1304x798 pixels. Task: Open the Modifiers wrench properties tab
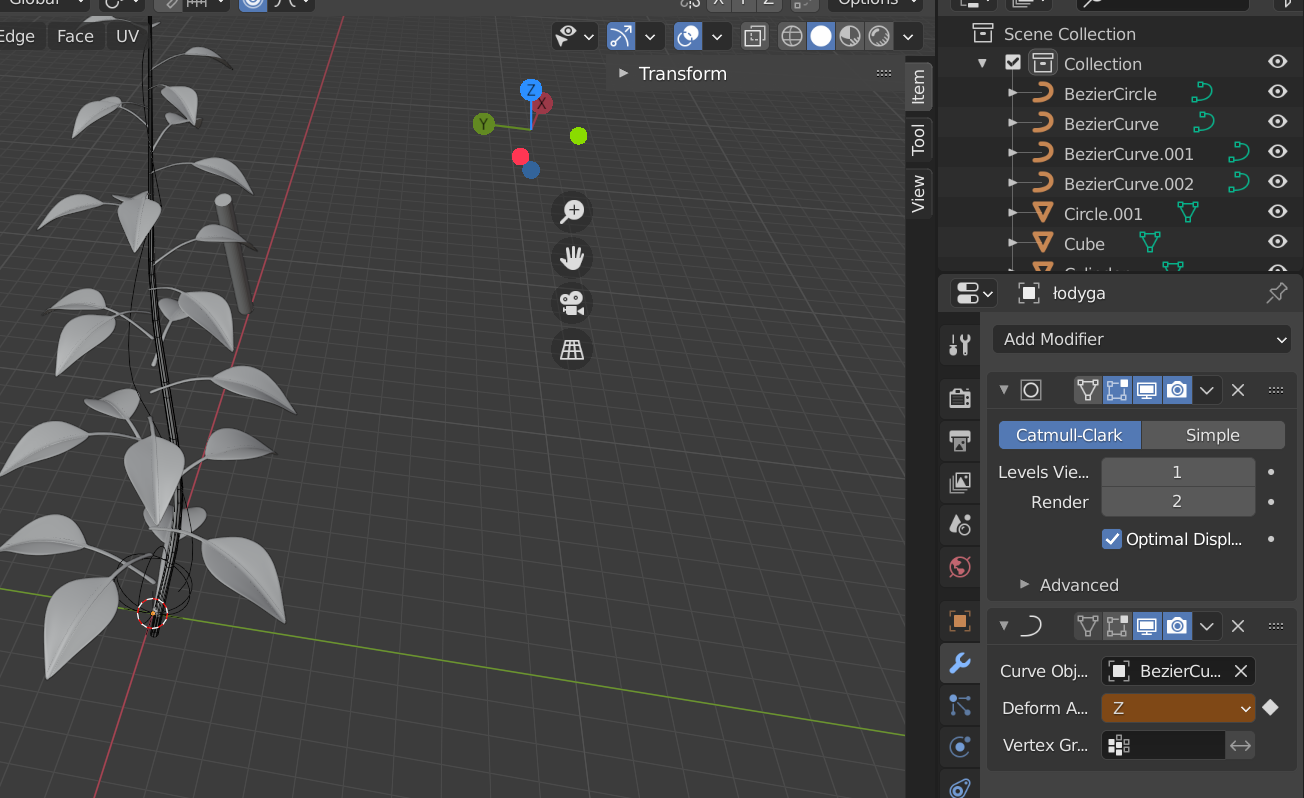960,663
